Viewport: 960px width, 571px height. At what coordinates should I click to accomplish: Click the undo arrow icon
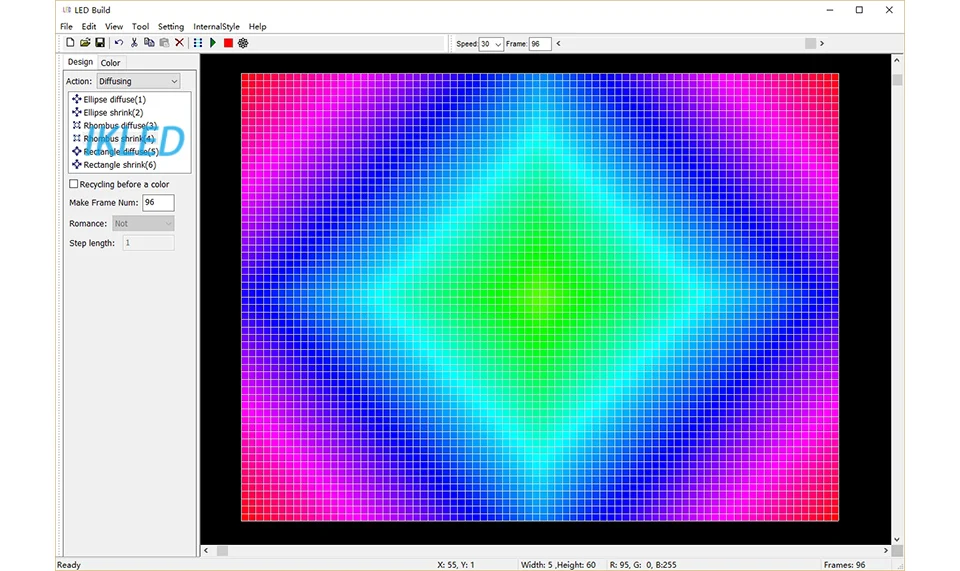119,43
